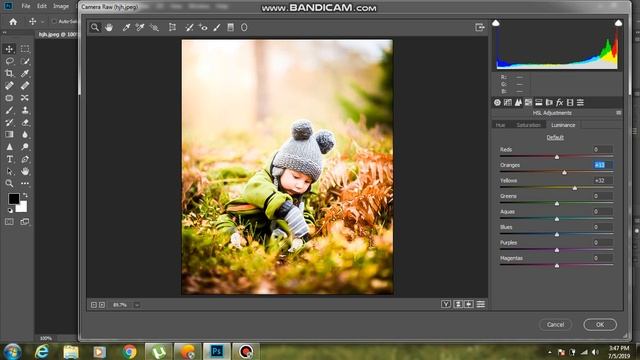Select Photoshop Type tool
640x360 pixels.
[x=9, y=159]
